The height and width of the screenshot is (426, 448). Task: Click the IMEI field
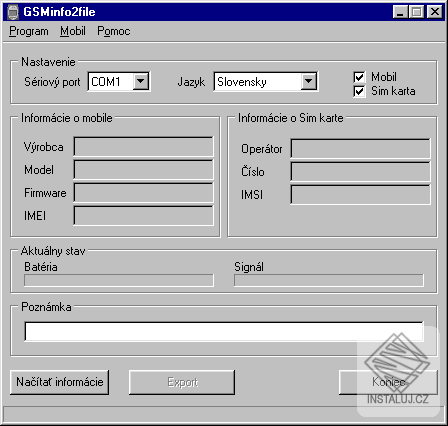pyautogui.click(x=143, y=215)
